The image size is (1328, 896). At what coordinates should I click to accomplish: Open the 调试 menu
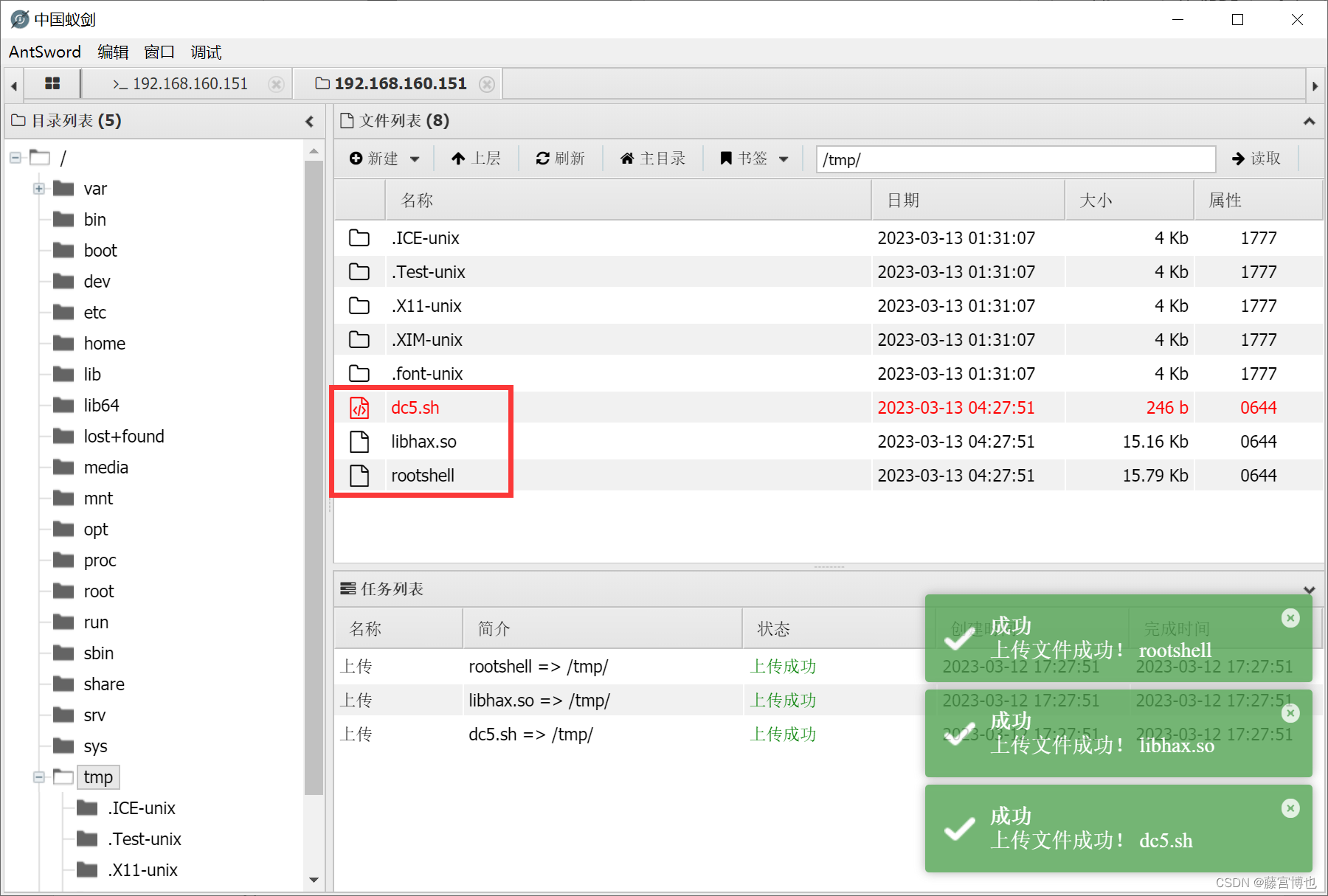(x=206, y=52)
